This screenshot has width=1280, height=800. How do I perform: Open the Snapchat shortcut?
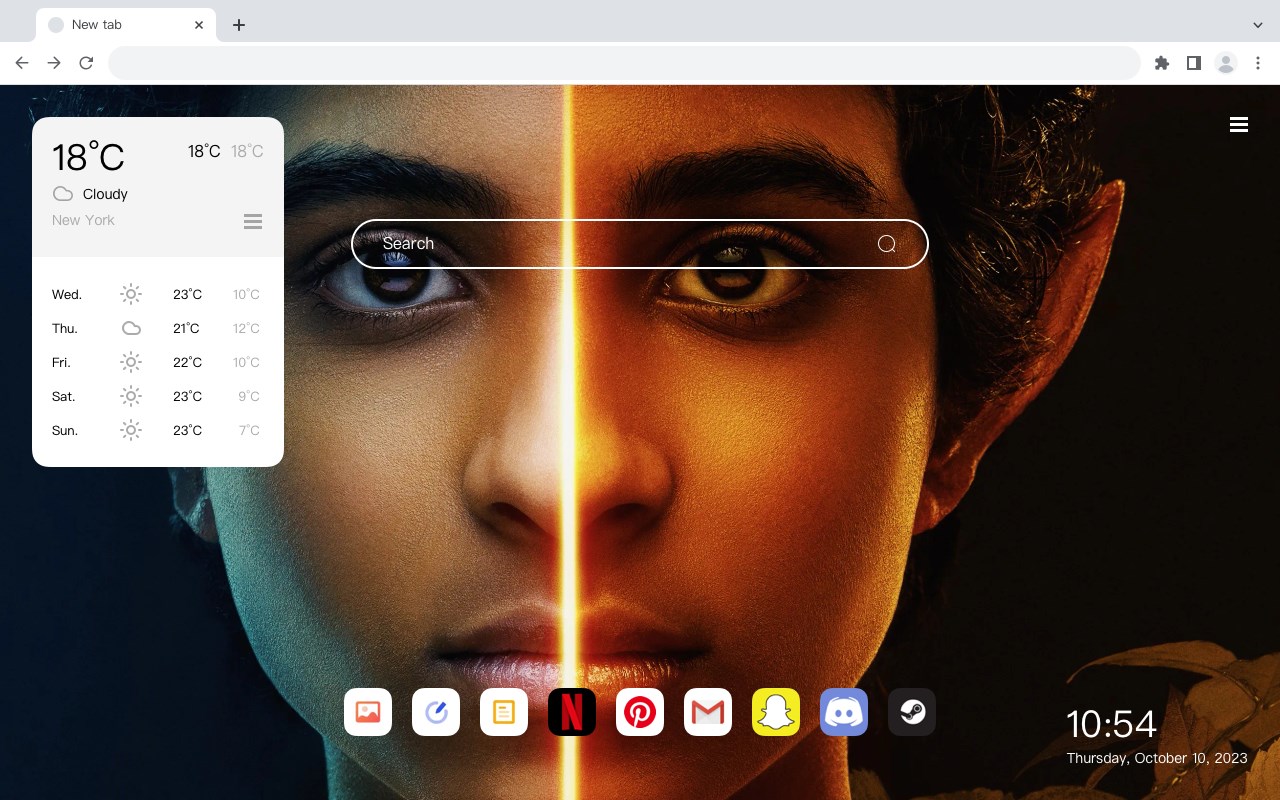tap(776, 712)
